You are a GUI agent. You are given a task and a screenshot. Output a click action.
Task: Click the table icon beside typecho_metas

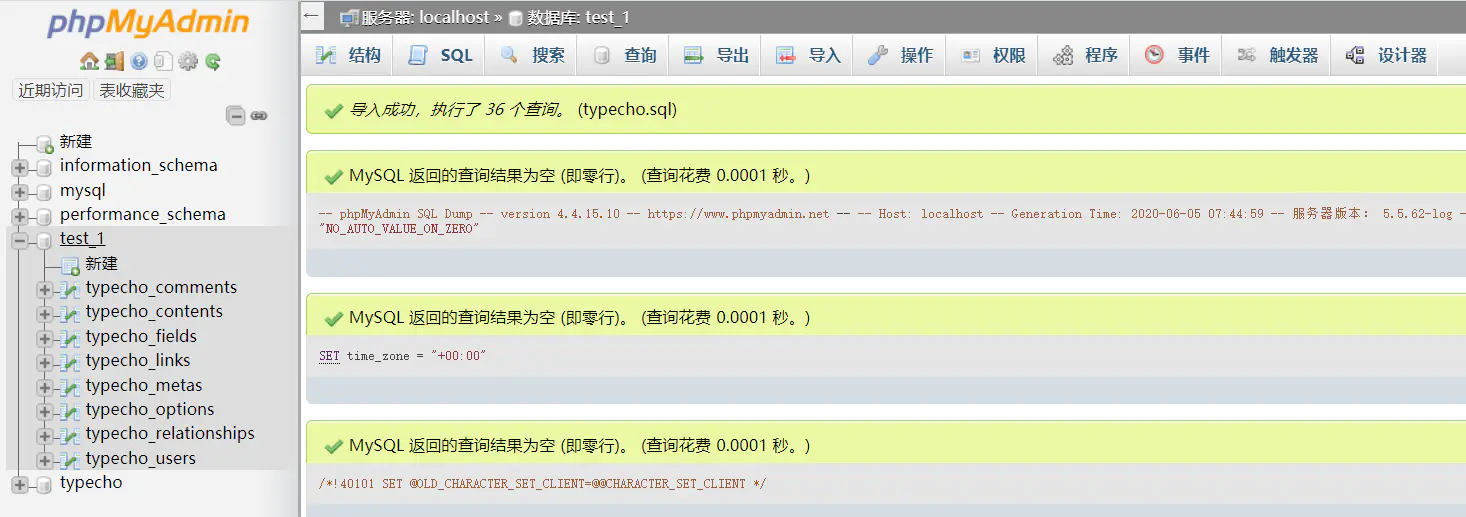tap(70, 387)
